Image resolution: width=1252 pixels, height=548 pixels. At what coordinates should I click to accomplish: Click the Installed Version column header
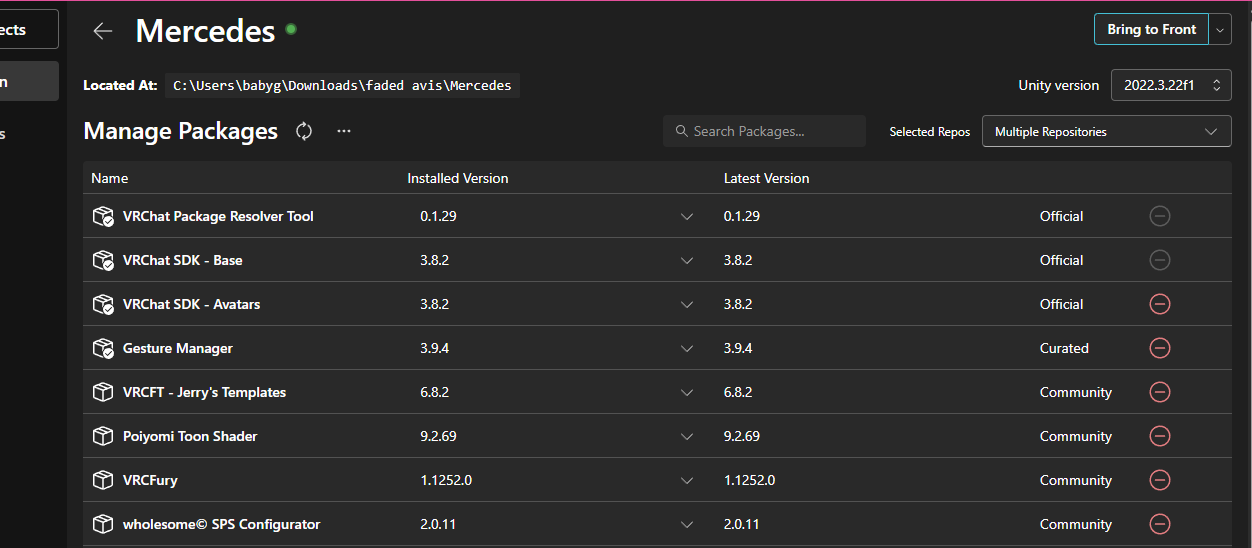458,178
